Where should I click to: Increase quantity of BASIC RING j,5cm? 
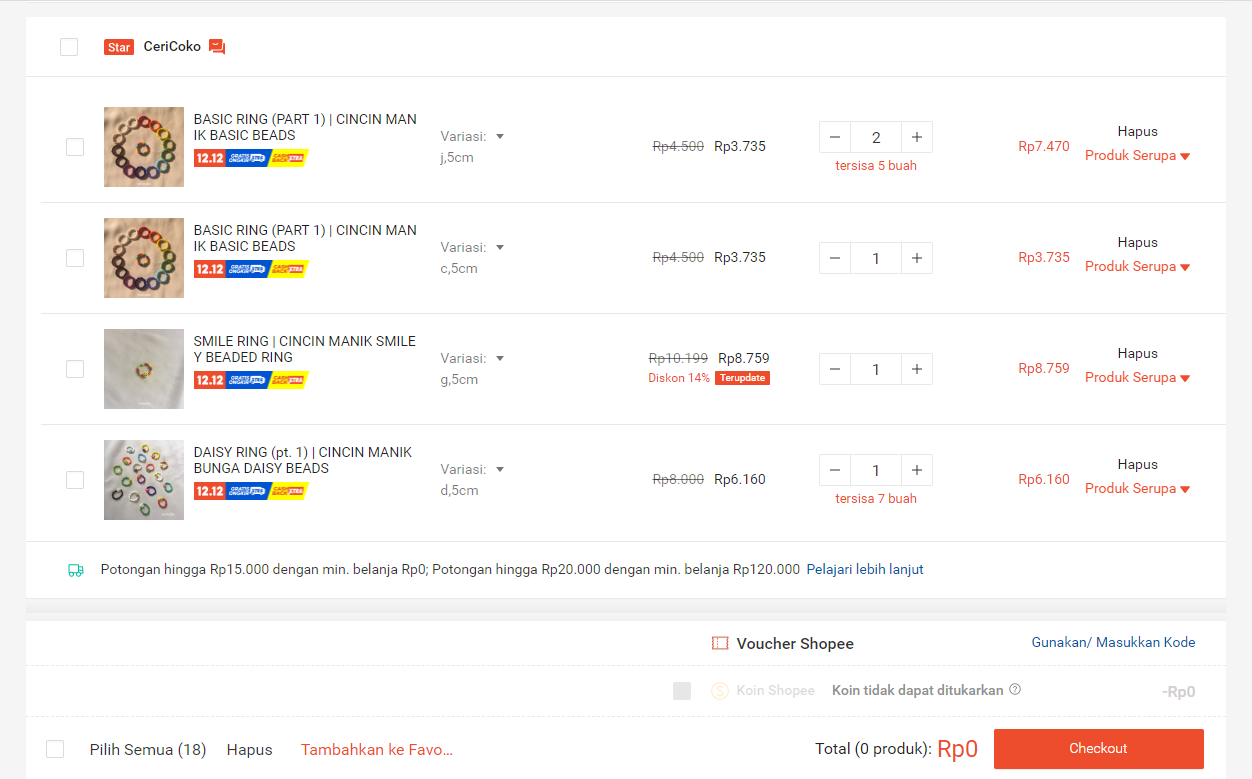click(917, 137)
